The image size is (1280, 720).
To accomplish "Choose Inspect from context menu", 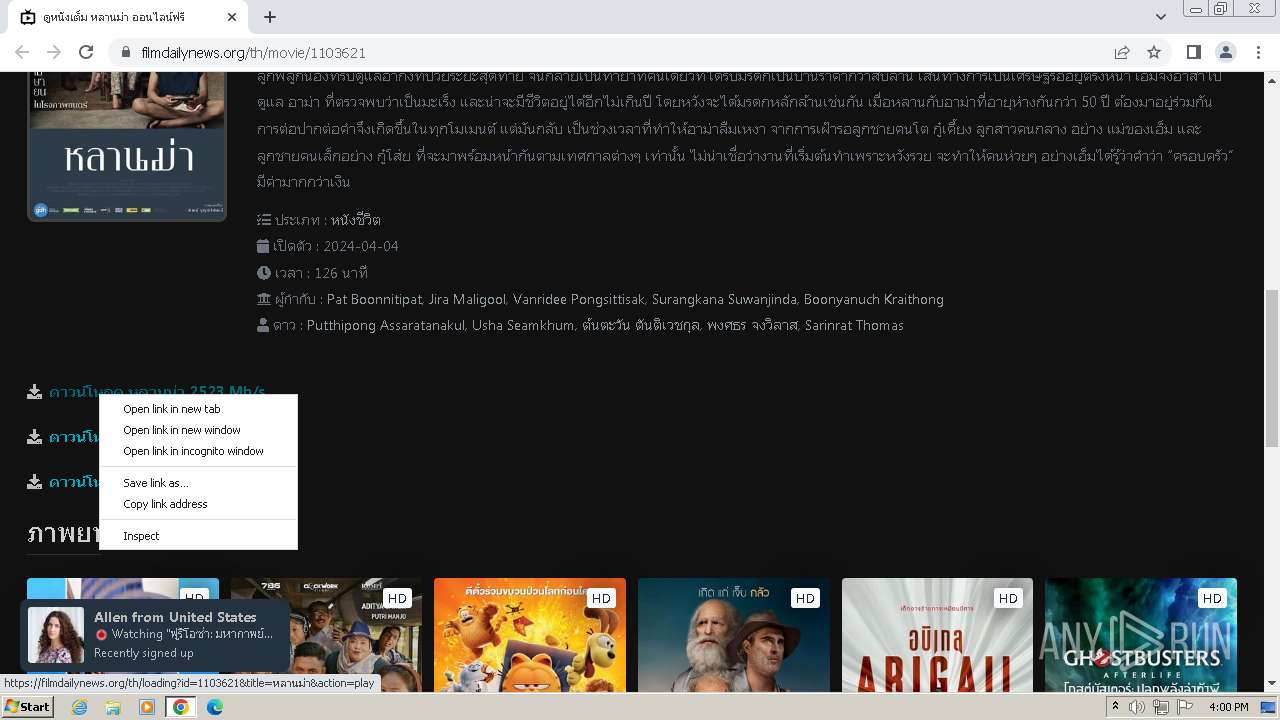I will (x=198, y=536).
